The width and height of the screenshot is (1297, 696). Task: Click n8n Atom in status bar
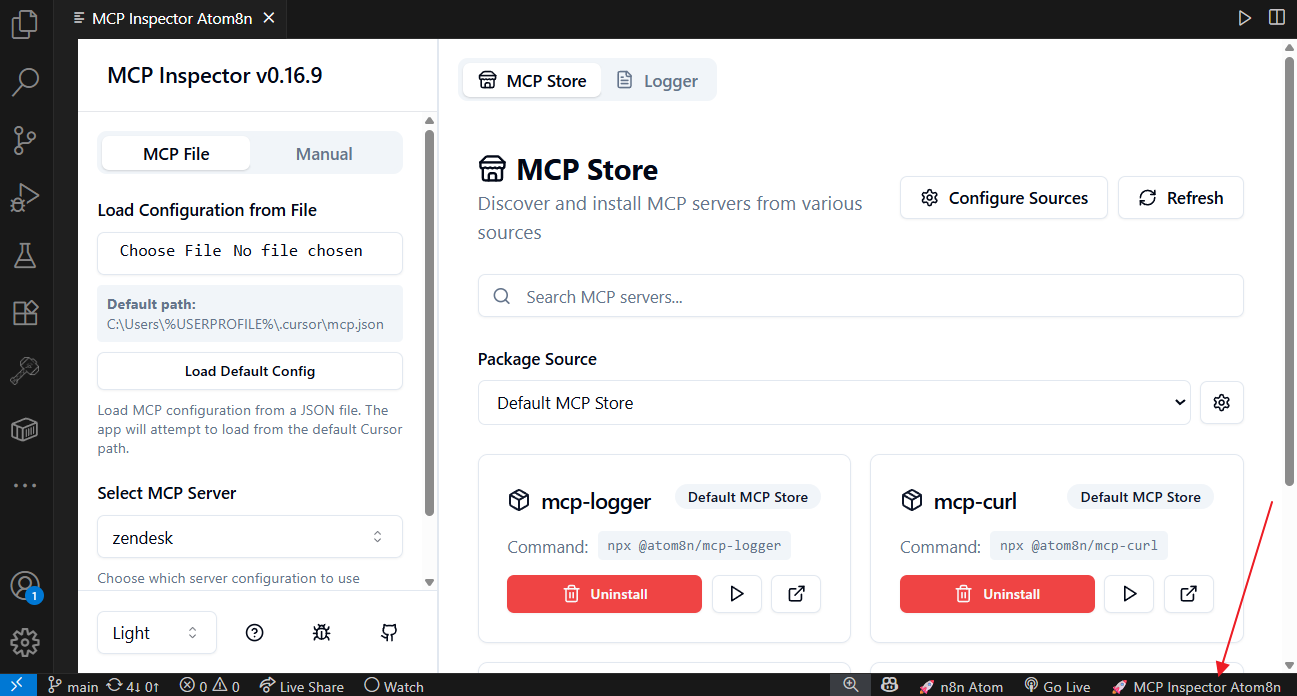pos(960,686)
